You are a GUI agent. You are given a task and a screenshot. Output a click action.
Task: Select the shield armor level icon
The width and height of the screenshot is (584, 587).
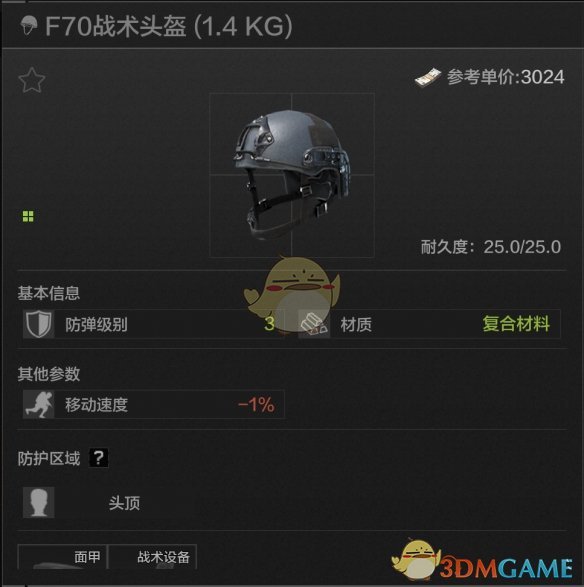point(39,324)
